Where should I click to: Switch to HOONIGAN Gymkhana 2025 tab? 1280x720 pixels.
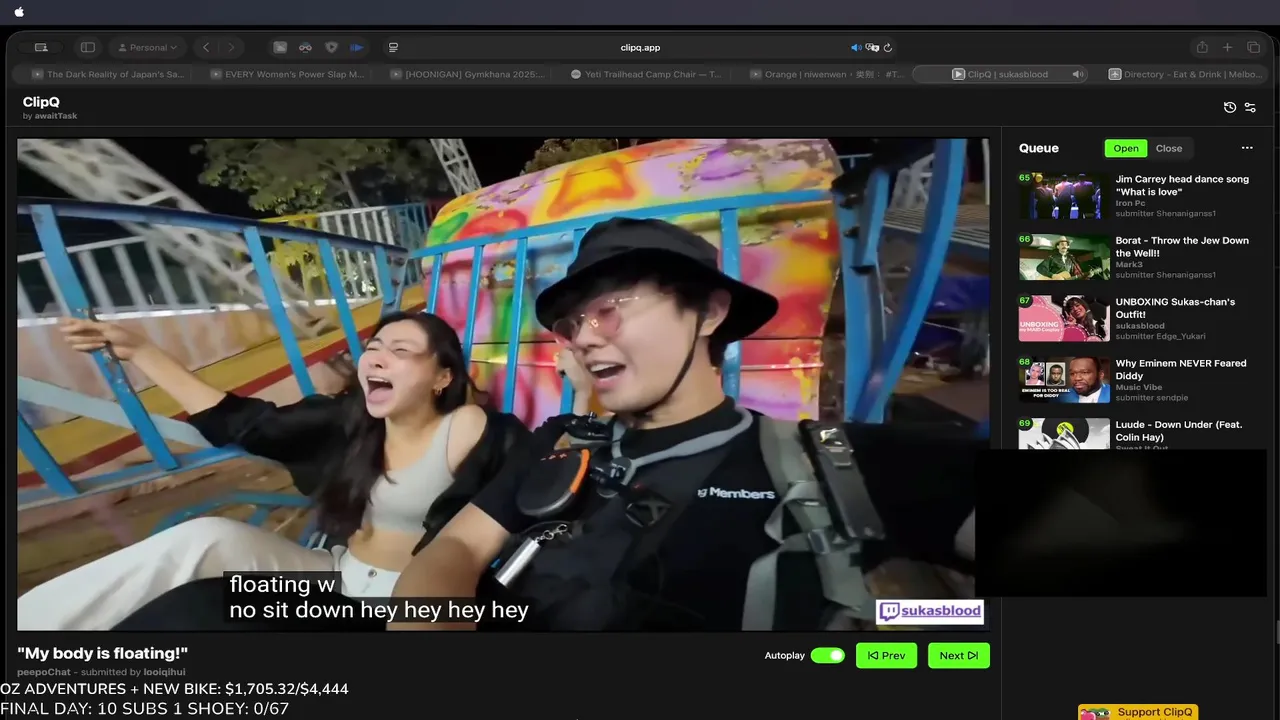pos(468,74)
